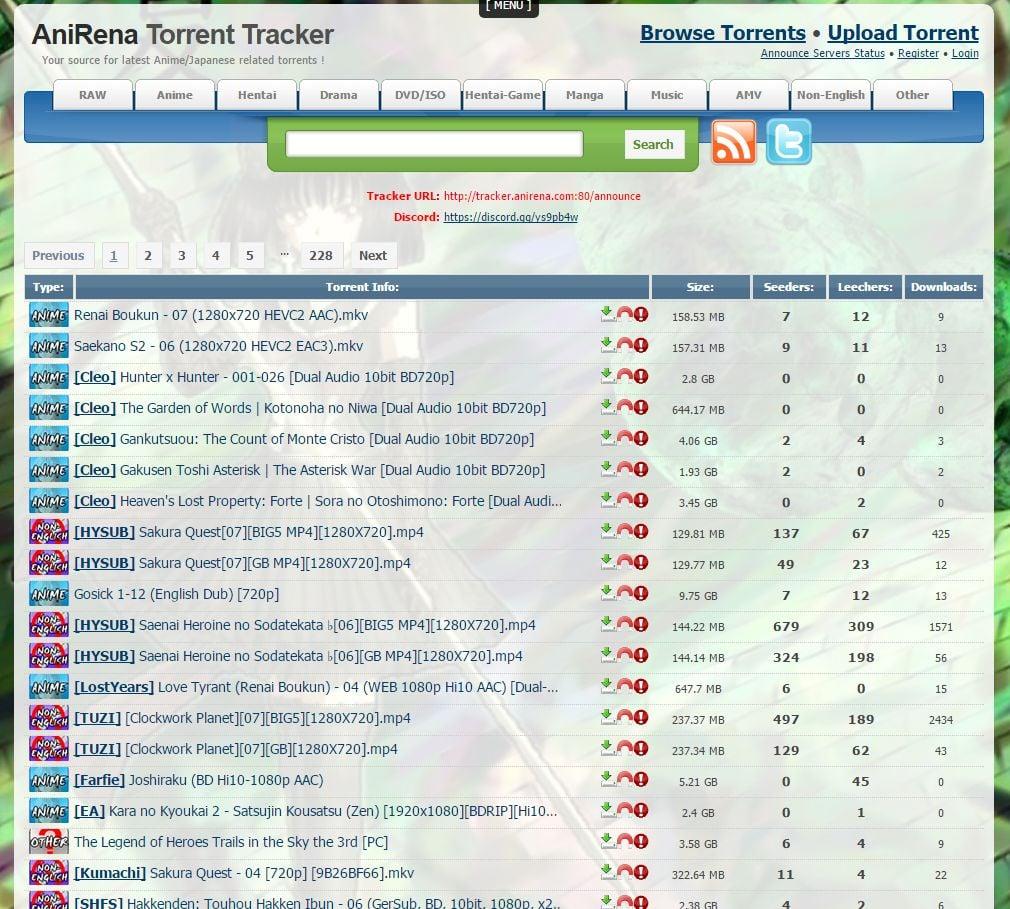Download torrent for Renai Boukun - 07
This screenshot has height=909, width=1010.
pos(607,314)
